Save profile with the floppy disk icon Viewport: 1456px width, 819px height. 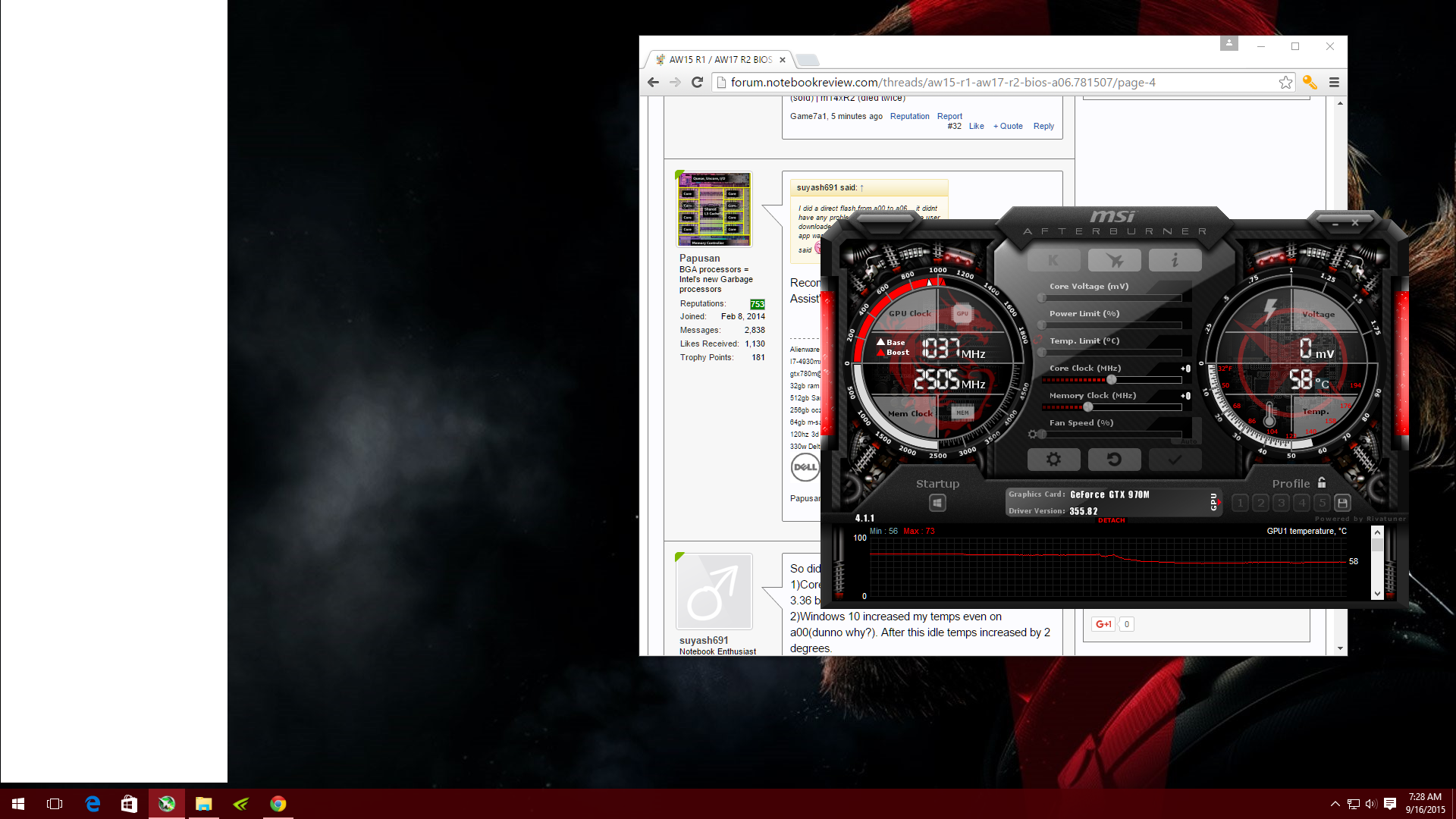(x=1342, y=502)
